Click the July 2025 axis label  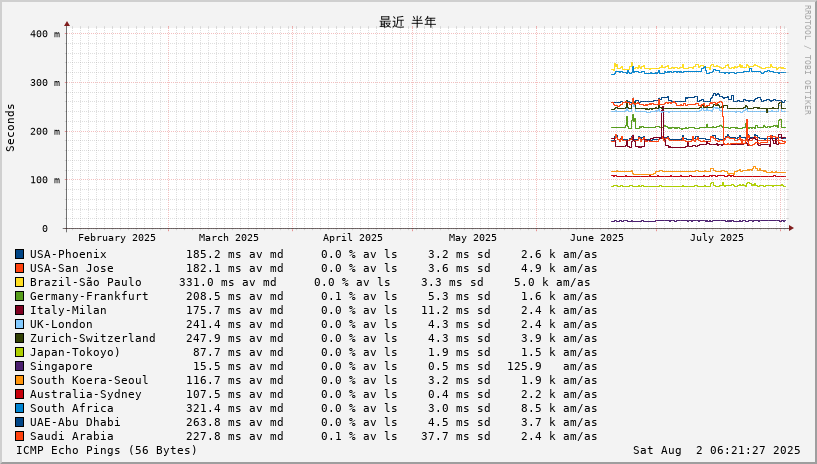[716, 237]
